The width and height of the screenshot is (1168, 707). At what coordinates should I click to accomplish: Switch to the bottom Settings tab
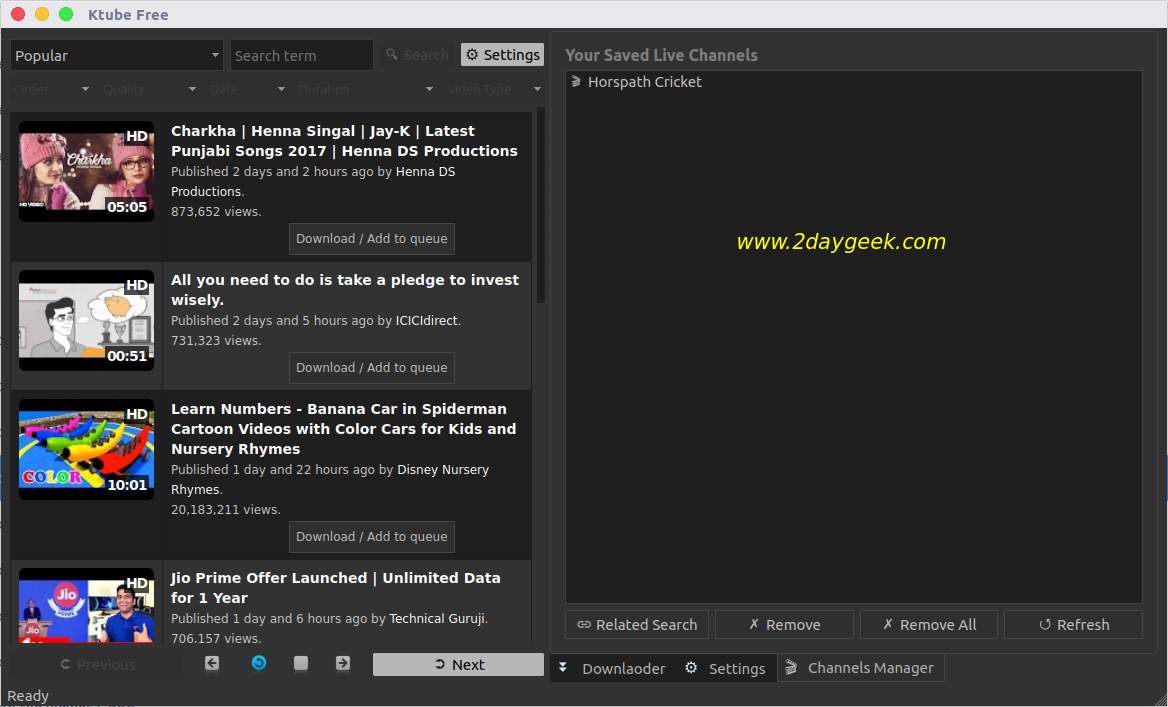(726, 668)
